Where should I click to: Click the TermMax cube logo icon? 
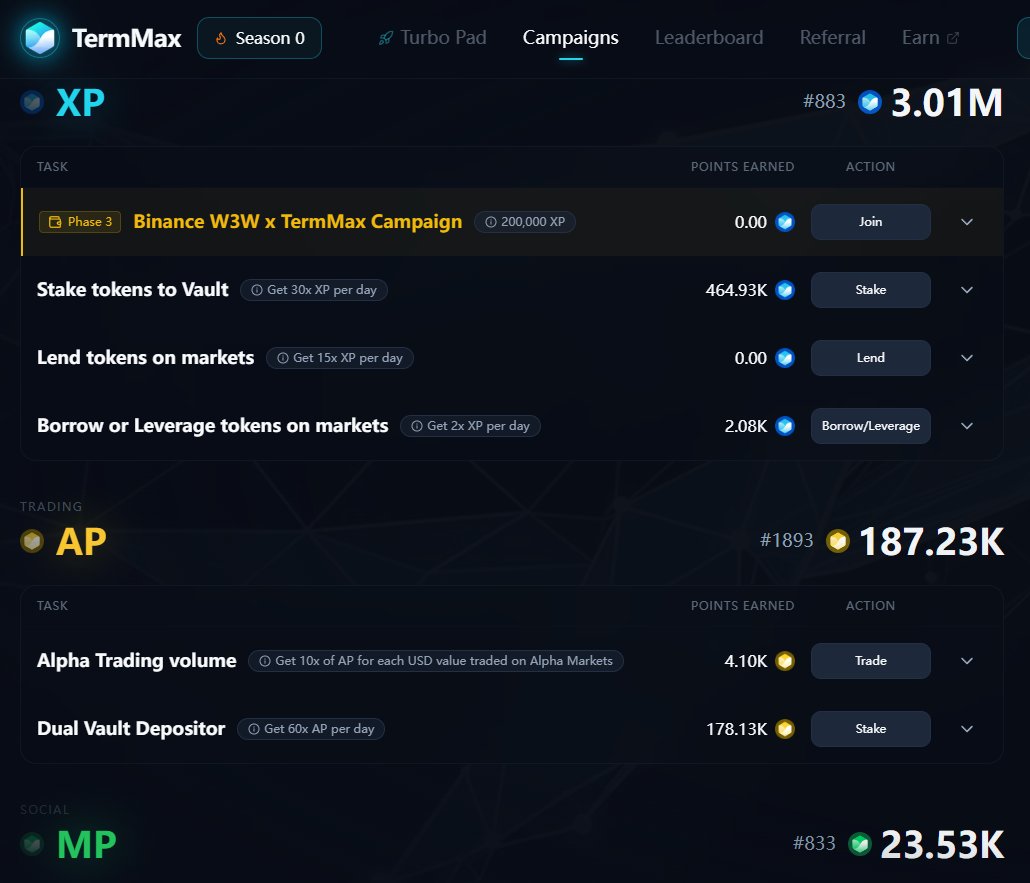click(40, 38)
